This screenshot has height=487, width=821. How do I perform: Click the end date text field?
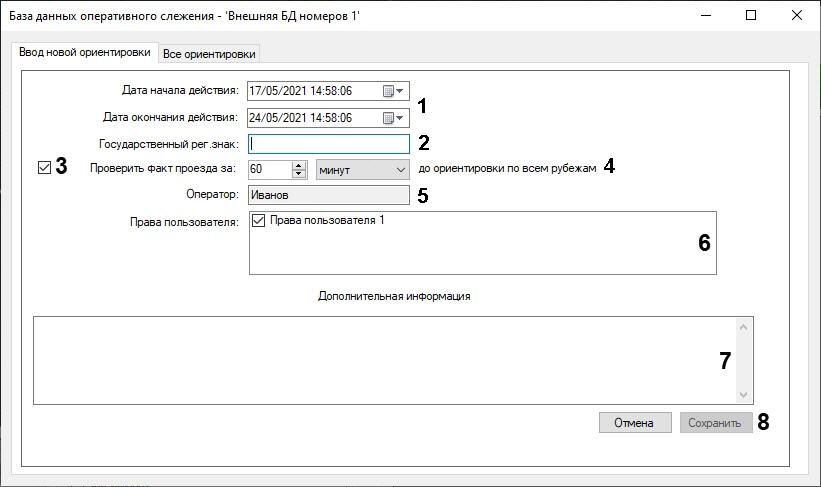click(x=310, y=118)
